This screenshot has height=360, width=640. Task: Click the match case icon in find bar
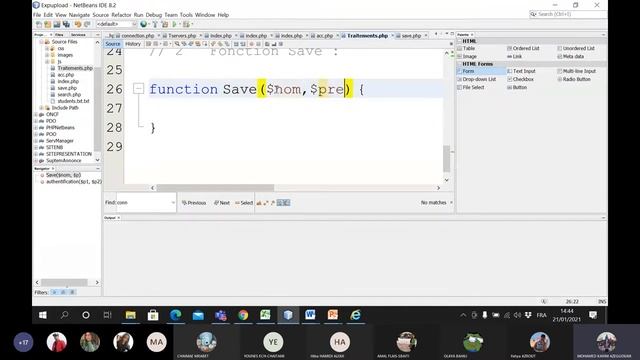259,203
